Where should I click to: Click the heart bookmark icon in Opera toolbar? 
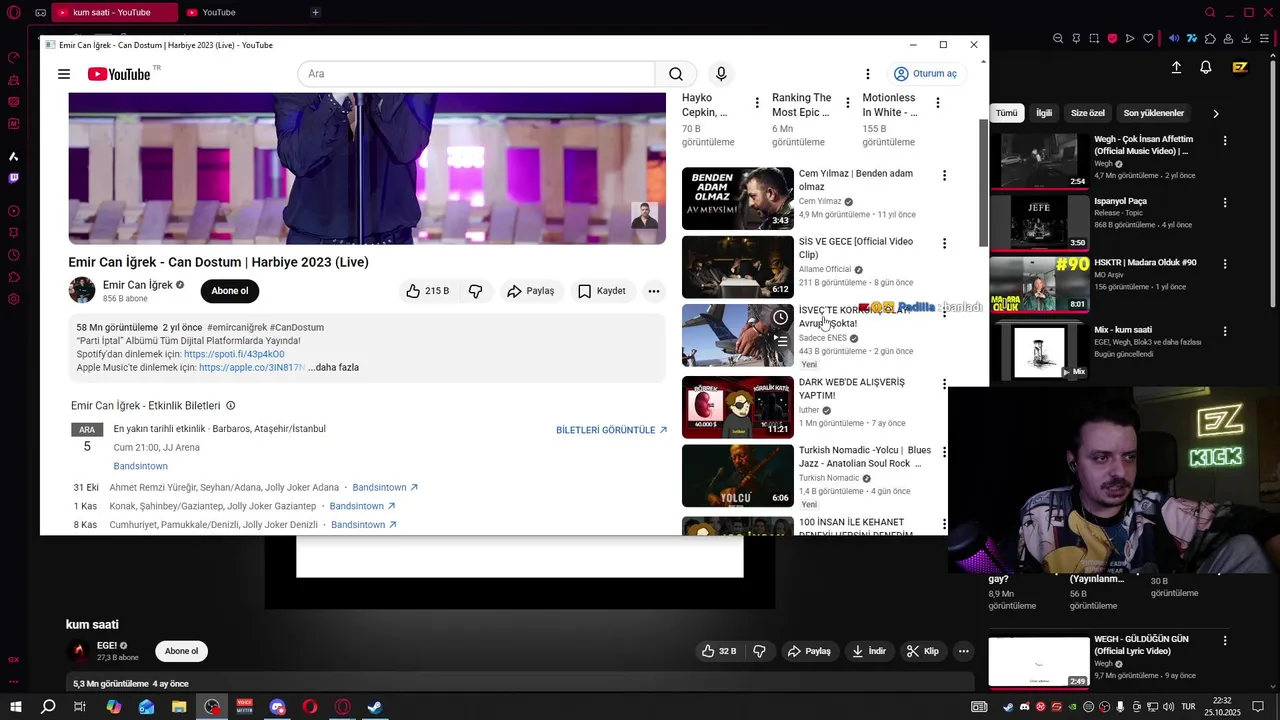pos(1148,39)
